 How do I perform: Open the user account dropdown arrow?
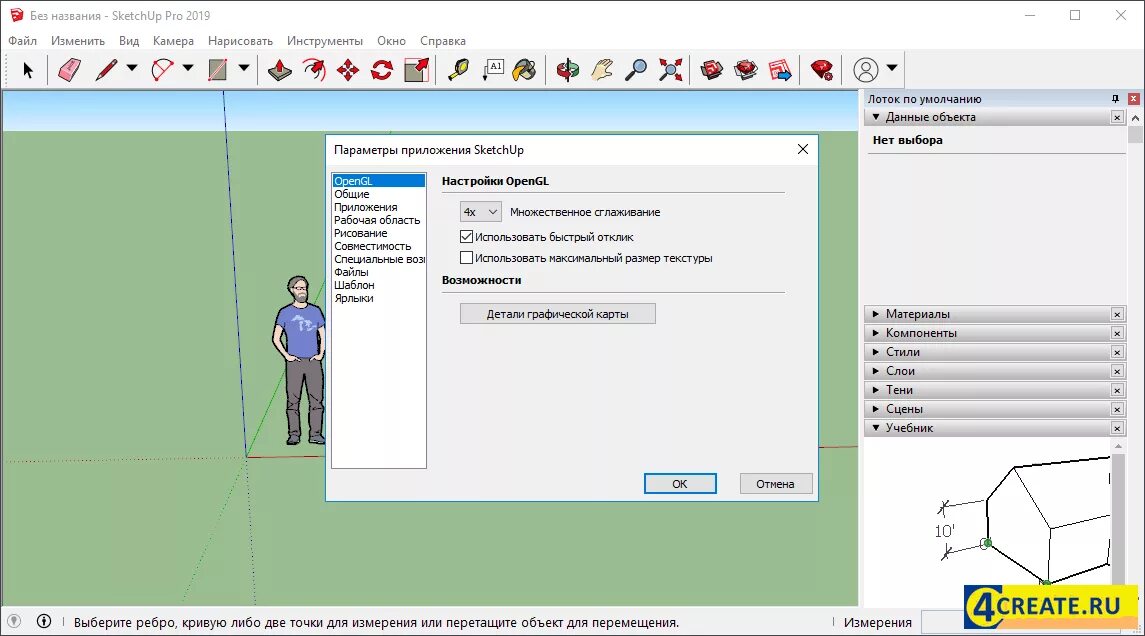(x=892, y=68)
